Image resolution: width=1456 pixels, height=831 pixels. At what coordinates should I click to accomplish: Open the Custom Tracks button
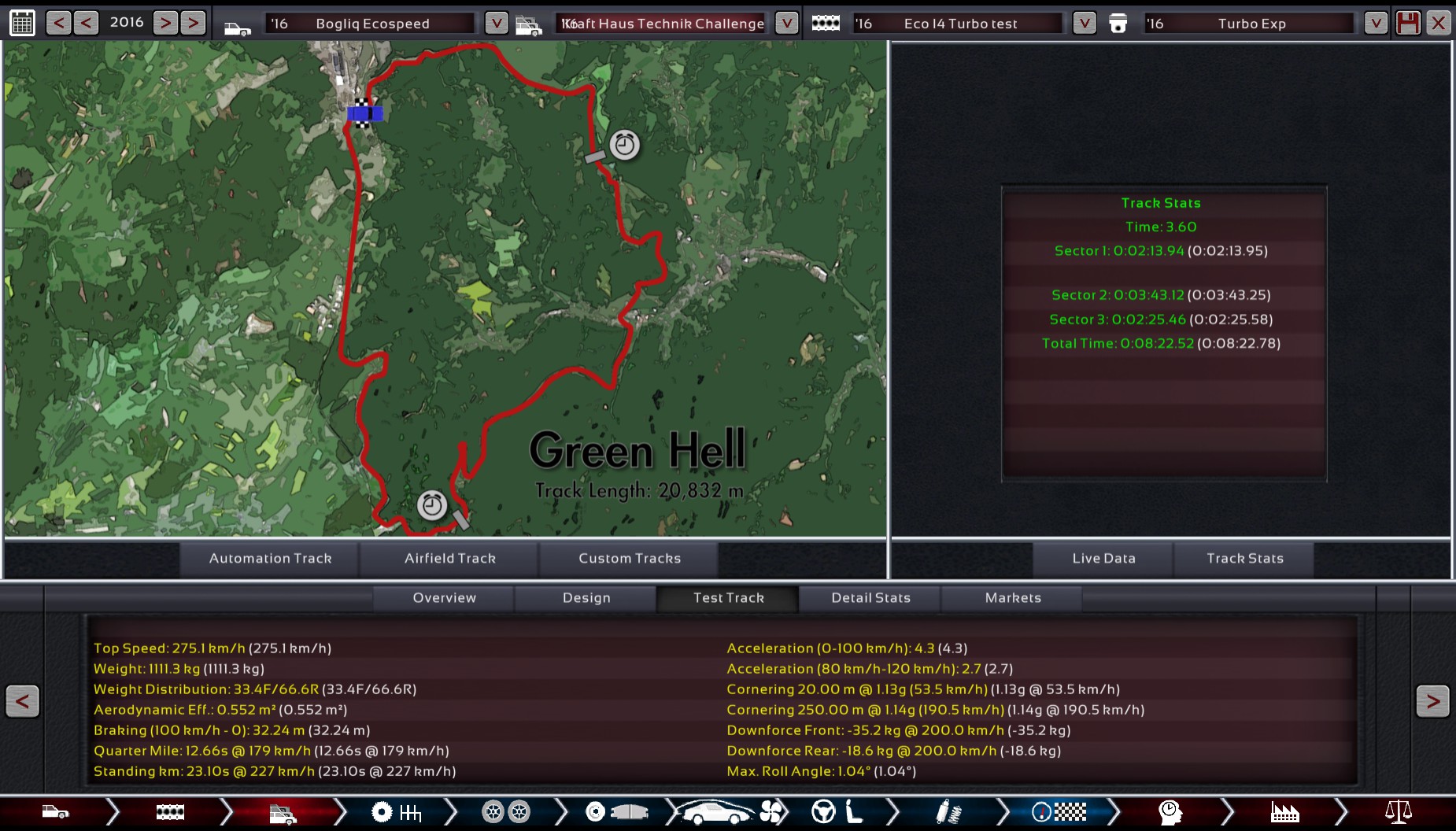(x=630, y=558)
